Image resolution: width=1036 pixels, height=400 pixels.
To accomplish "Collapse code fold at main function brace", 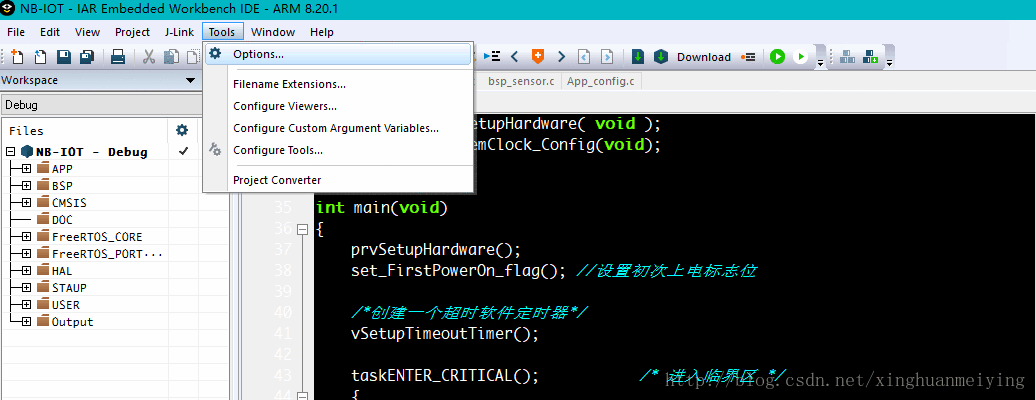I will (x=303, y=229).
